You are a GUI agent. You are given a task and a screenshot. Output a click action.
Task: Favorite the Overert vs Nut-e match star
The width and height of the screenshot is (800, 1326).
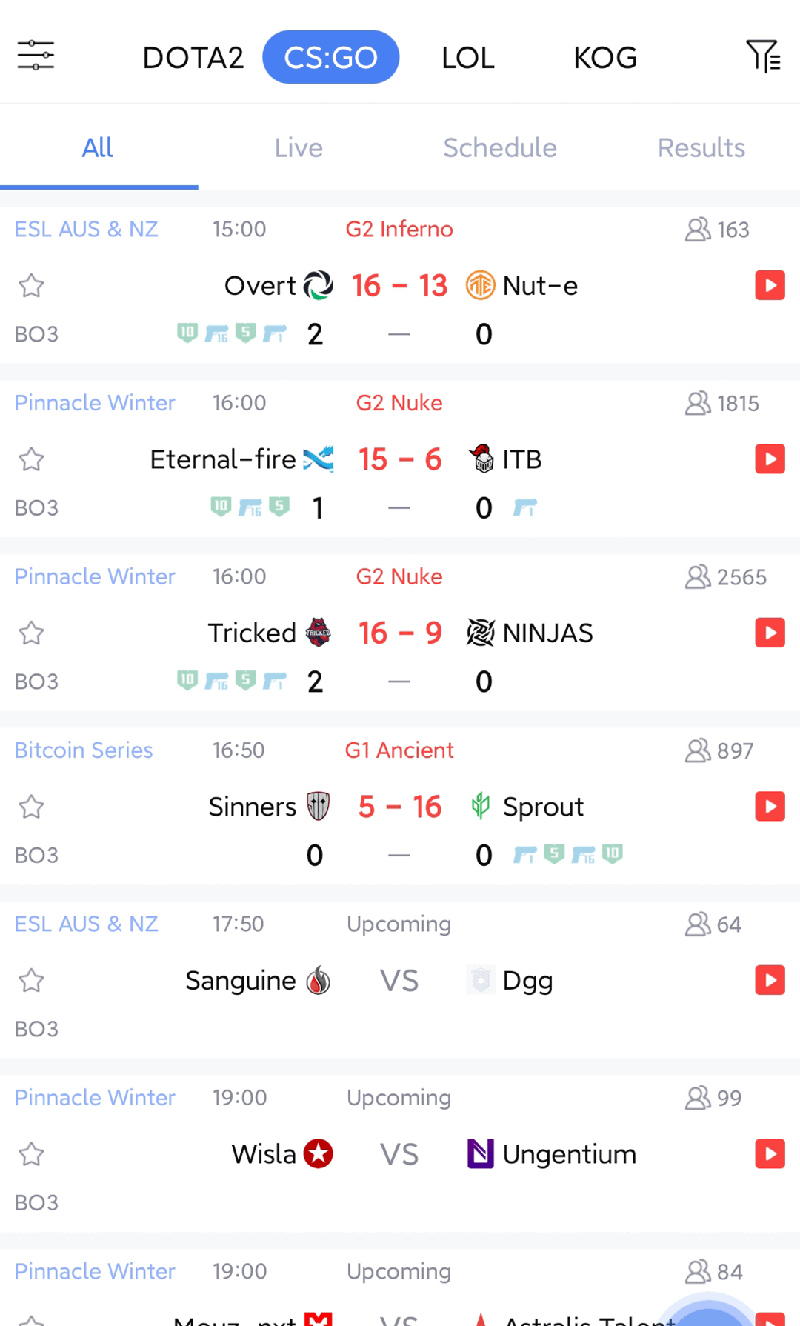tap(32, 286)
